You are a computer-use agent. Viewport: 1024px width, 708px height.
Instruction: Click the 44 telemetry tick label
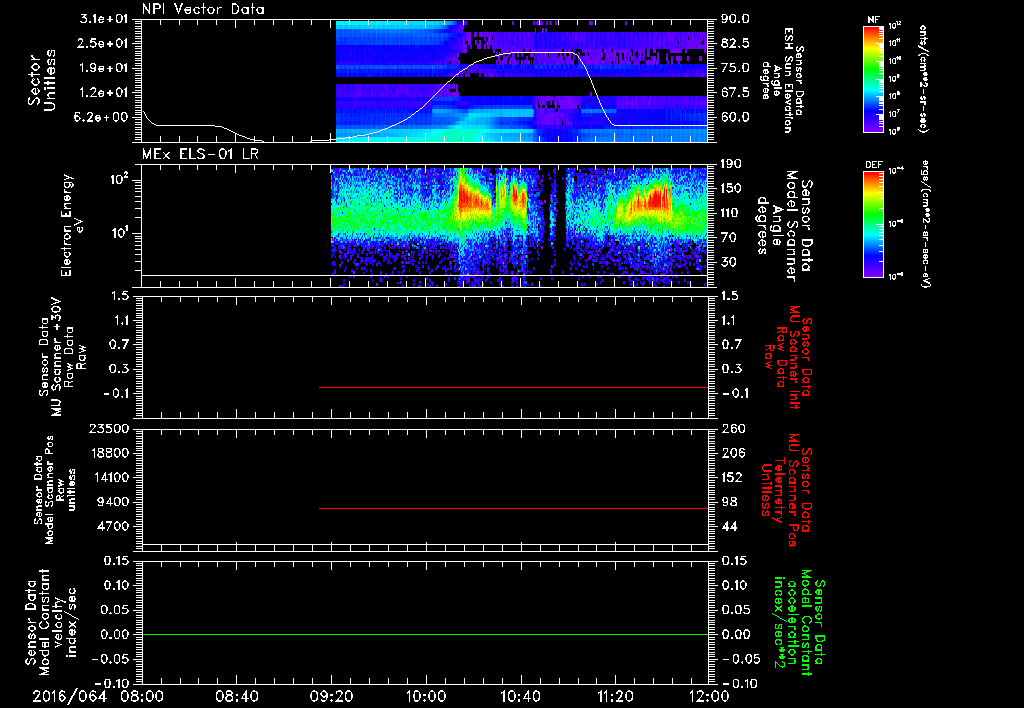[x=729, y=526]
